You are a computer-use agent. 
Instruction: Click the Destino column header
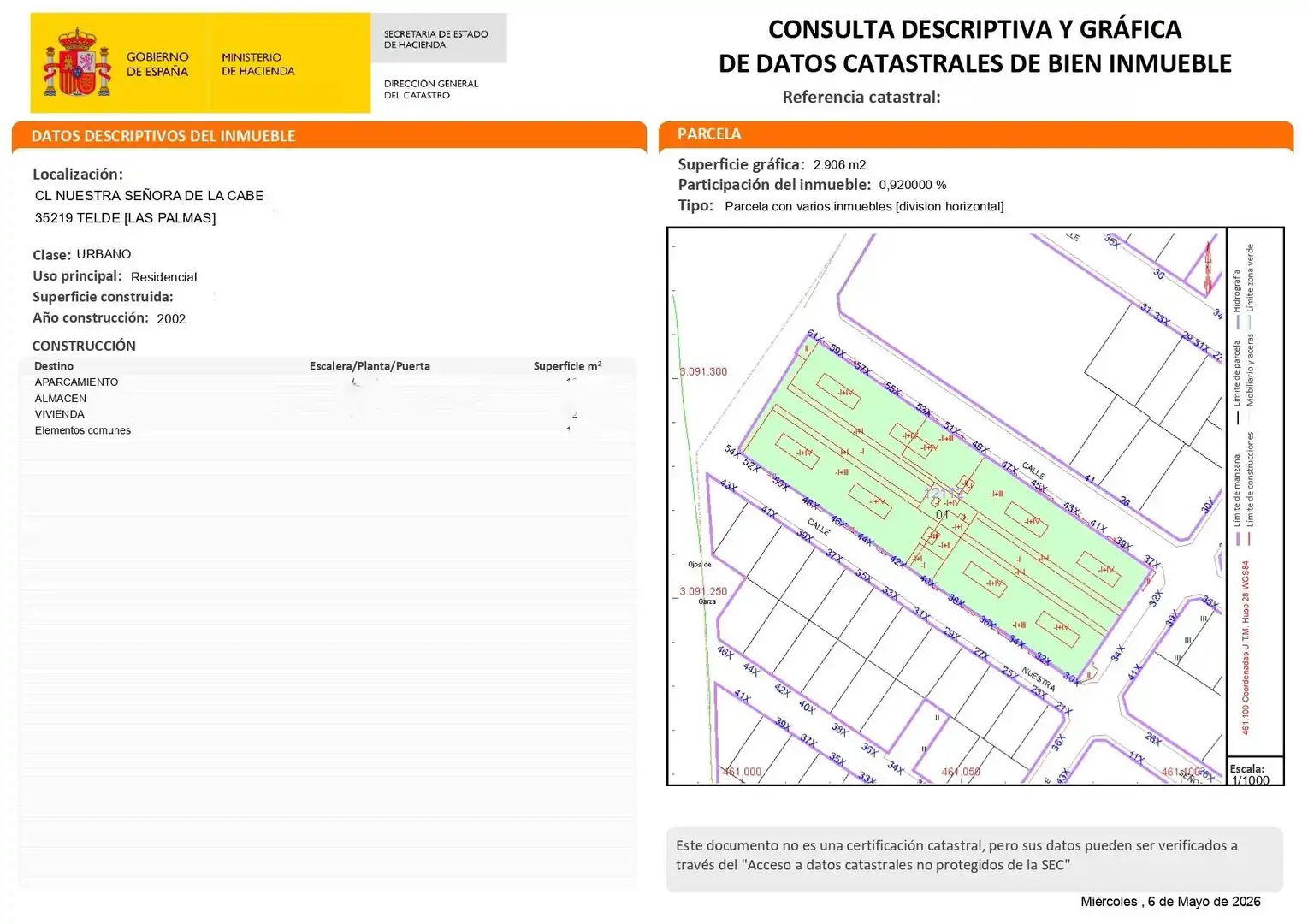(54, 366)
